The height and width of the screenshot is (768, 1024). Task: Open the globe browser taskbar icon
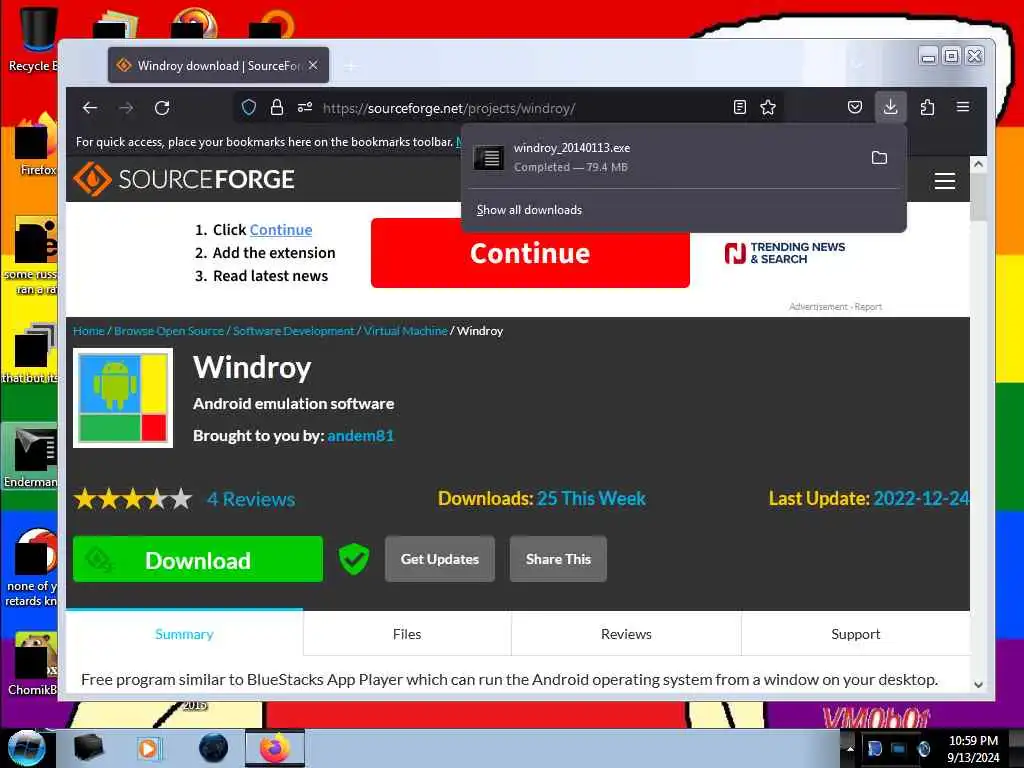[x=214, y=748]
